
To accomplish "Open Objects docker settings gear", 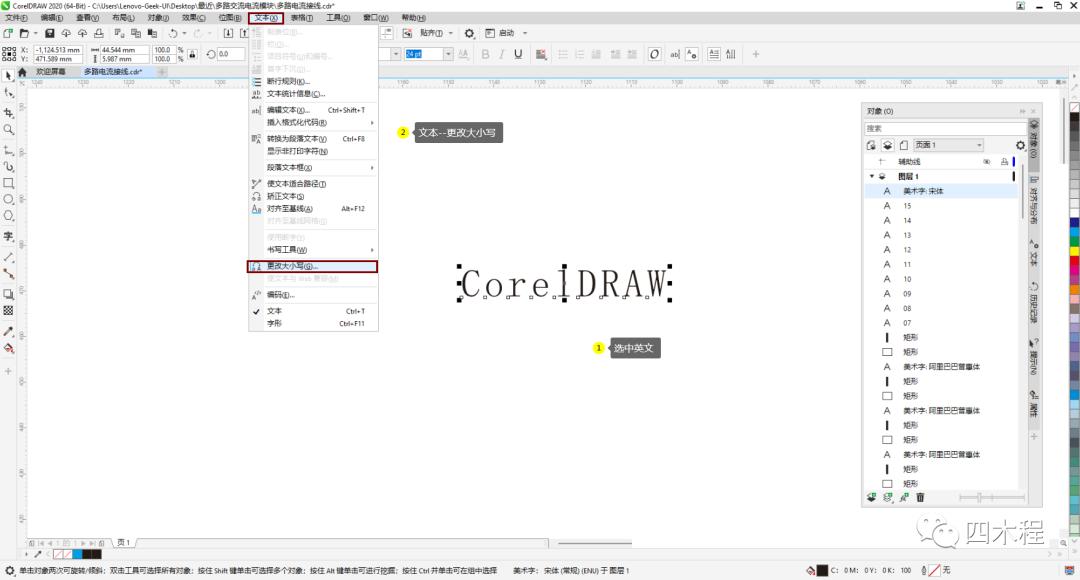I will point(1020,145).
